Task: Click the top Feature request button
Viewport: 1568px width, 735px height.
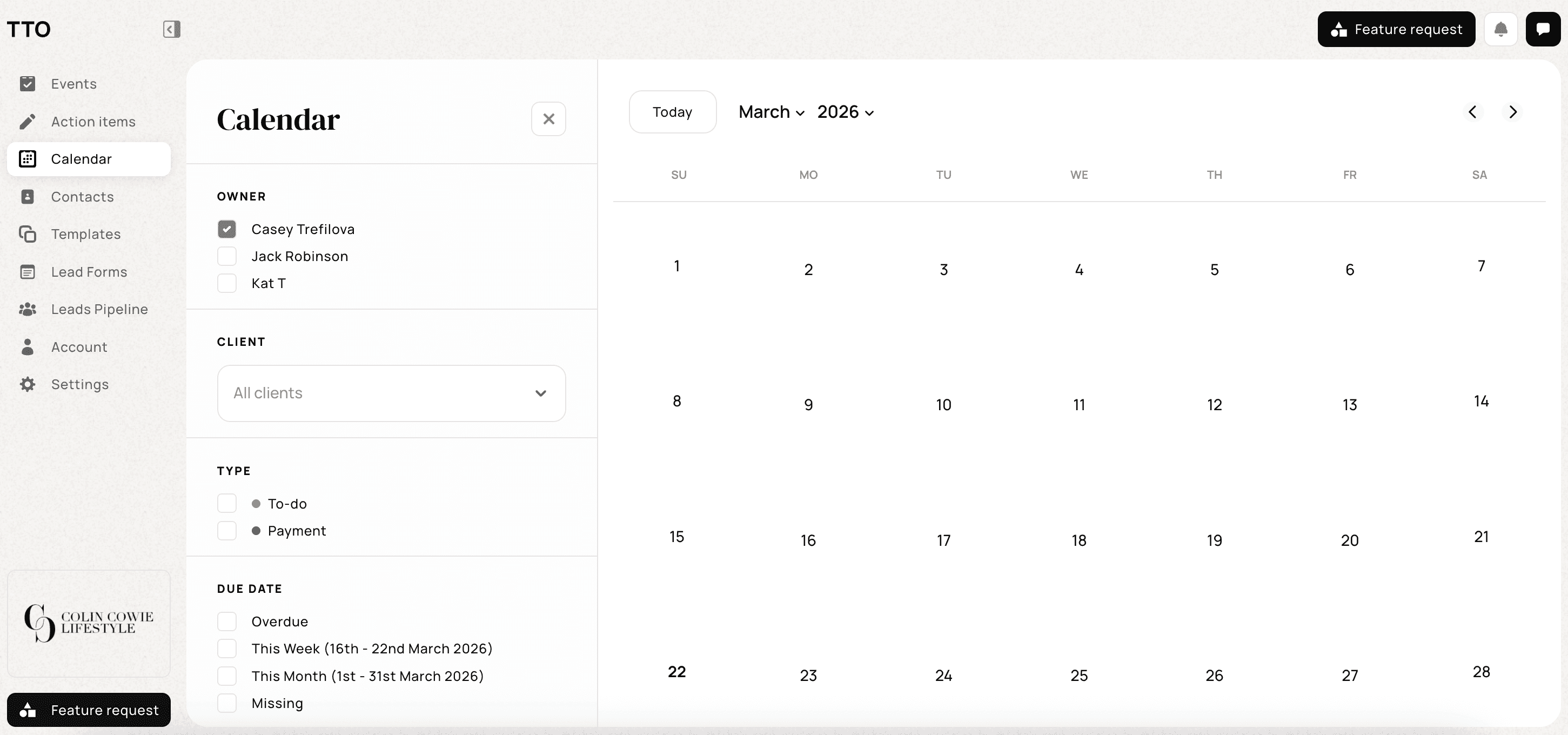Action: 1396,29
